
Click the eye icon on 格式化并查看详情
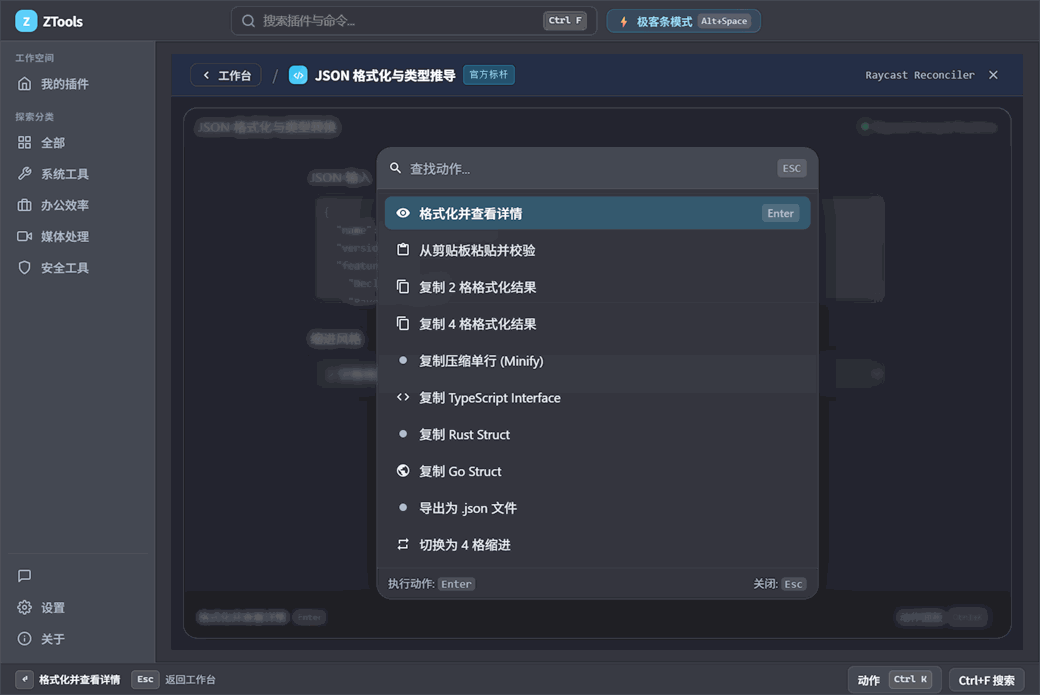tap(403, 214)
